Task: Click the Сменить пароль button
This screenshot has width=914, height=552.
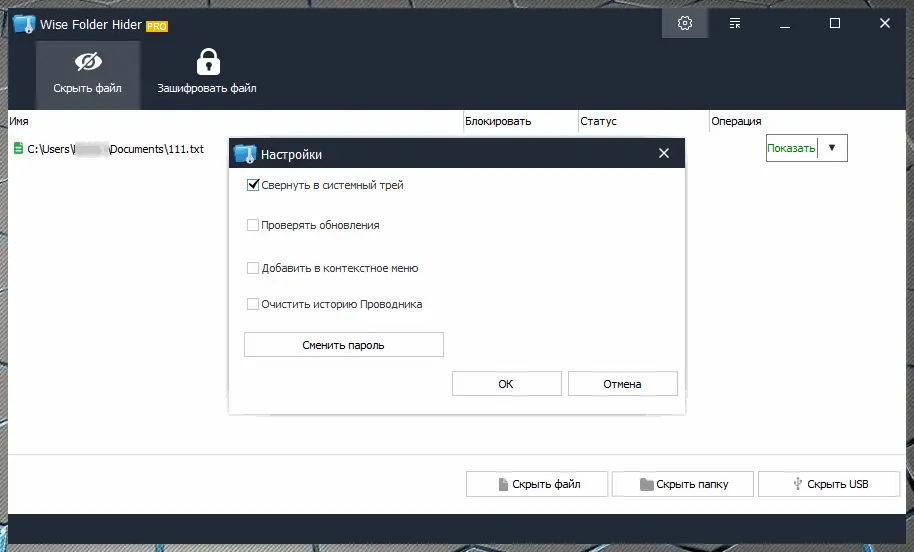Action: coord(344,344)
